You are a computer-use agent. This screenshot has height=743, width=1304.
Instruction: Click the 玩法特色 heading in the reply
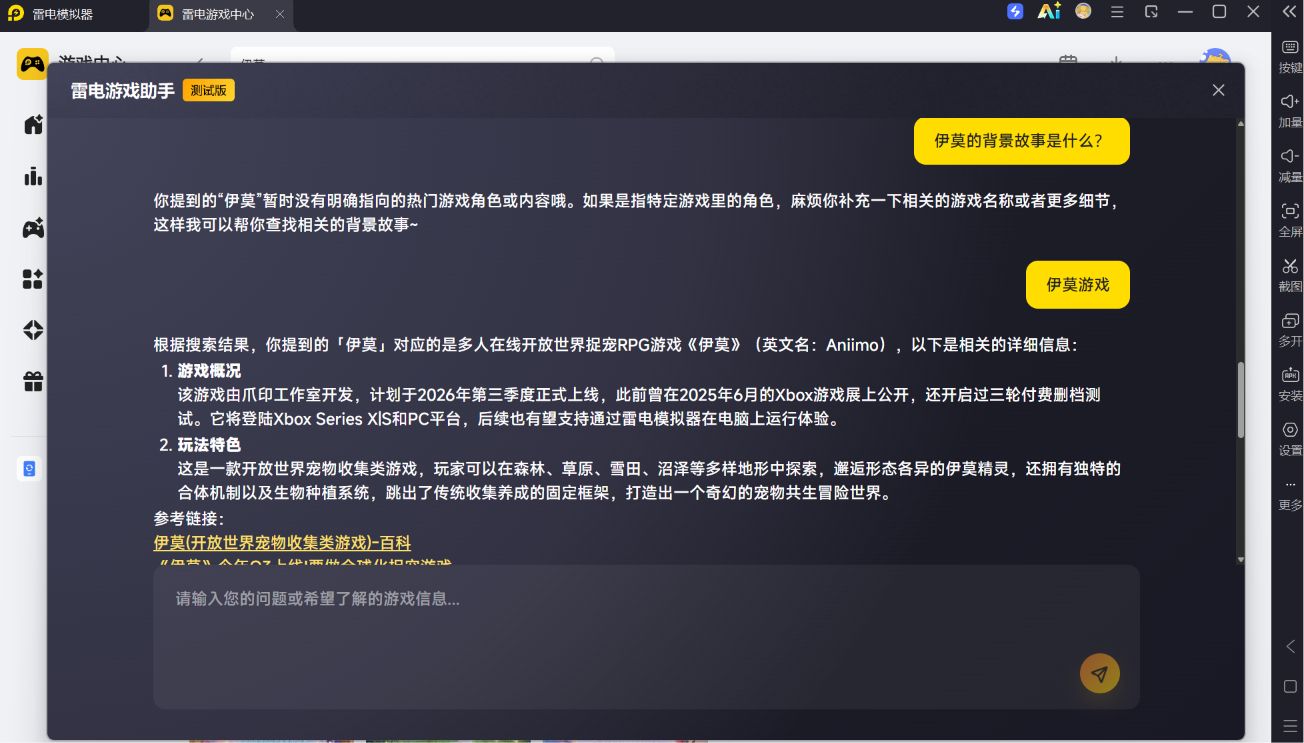pos(209,445)
